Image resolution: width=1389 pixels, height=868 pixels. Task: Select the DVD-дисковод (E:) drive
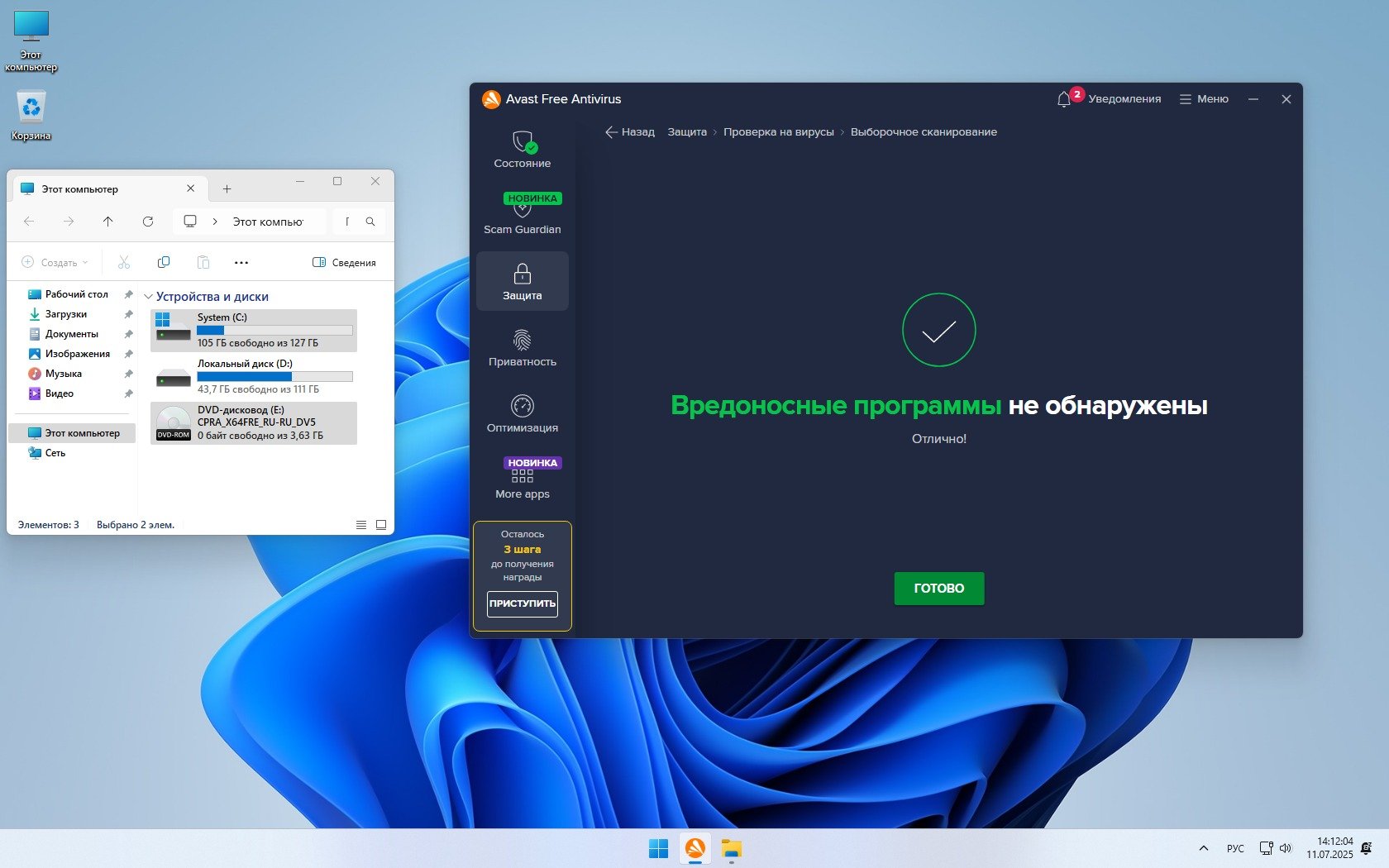(254, 422)
